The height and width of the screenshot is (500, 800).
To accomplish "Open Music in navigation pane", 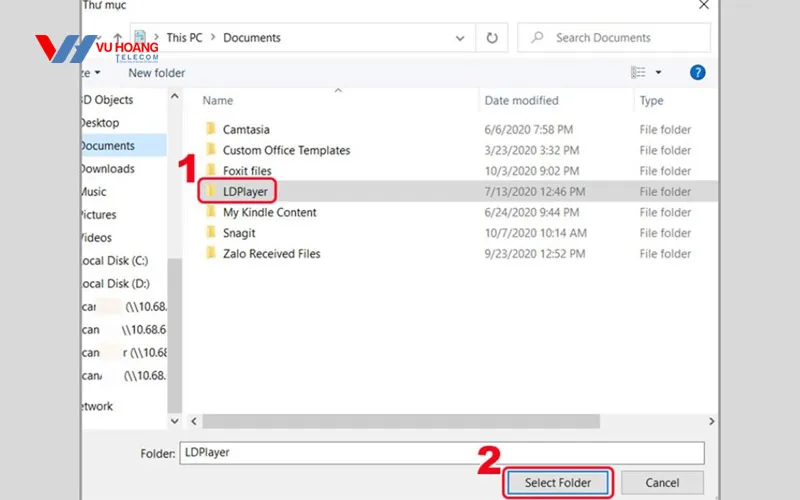I will (x=94, y=192).
